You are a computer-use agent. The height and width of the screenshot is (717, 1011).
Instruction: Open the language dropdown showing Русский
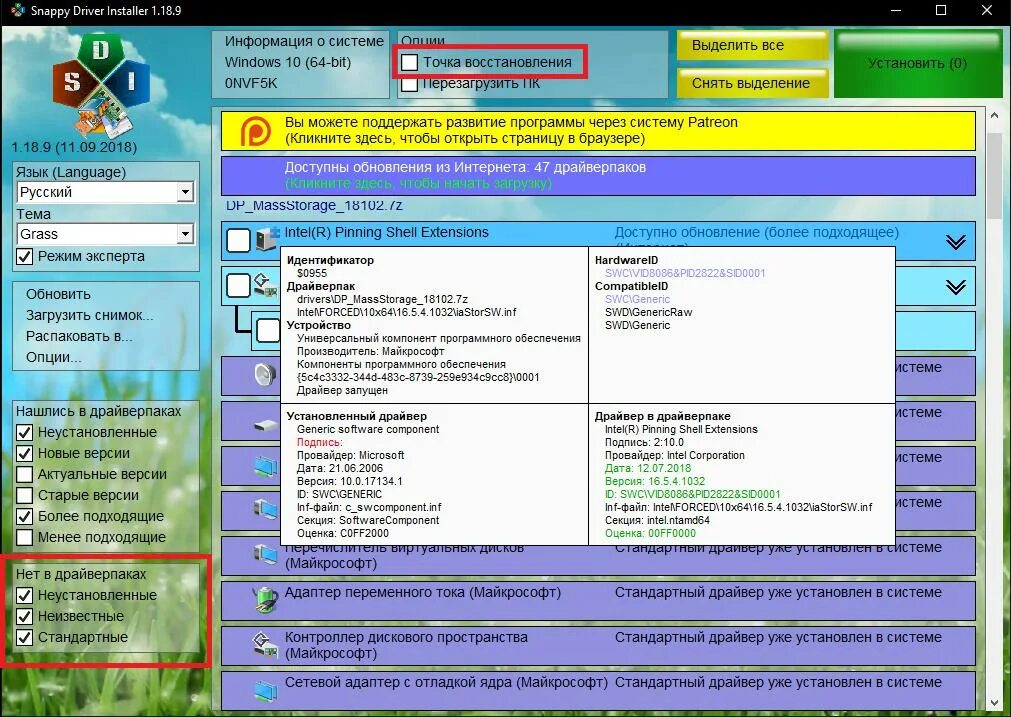185,192
